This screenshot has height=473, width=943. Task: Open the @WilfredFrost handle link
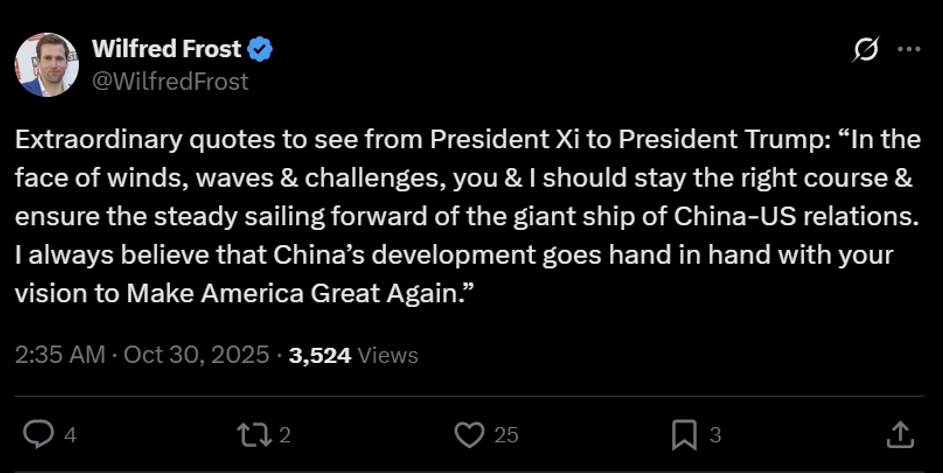coord(170,81)
